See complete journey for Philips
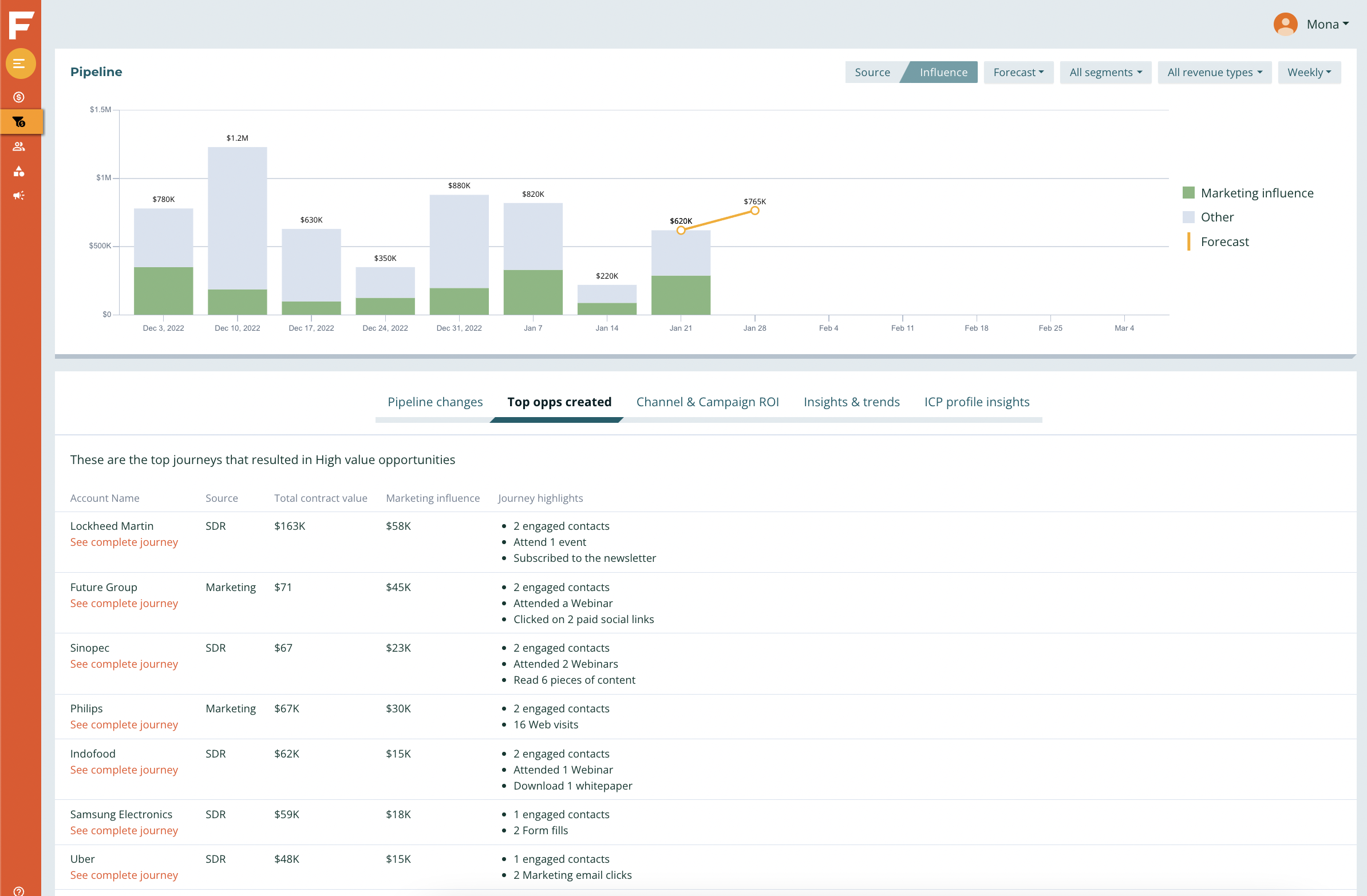This screenshot has height=896, width=1367. tap(124, 724)
